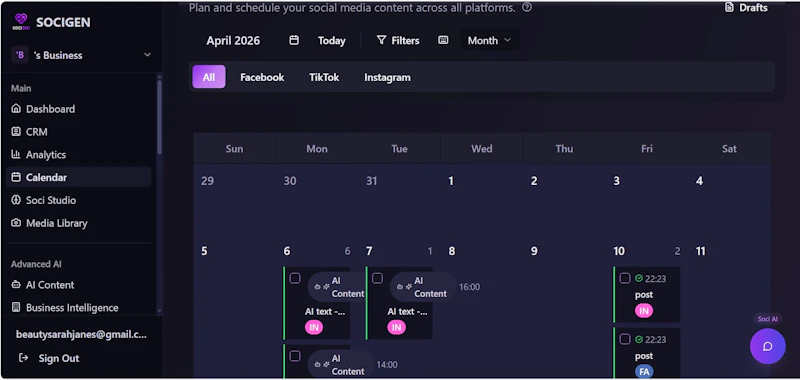Open the Filters button
The width and height of the screenshot is (800, 380).
pyautogui.click(x=398, y=40)
